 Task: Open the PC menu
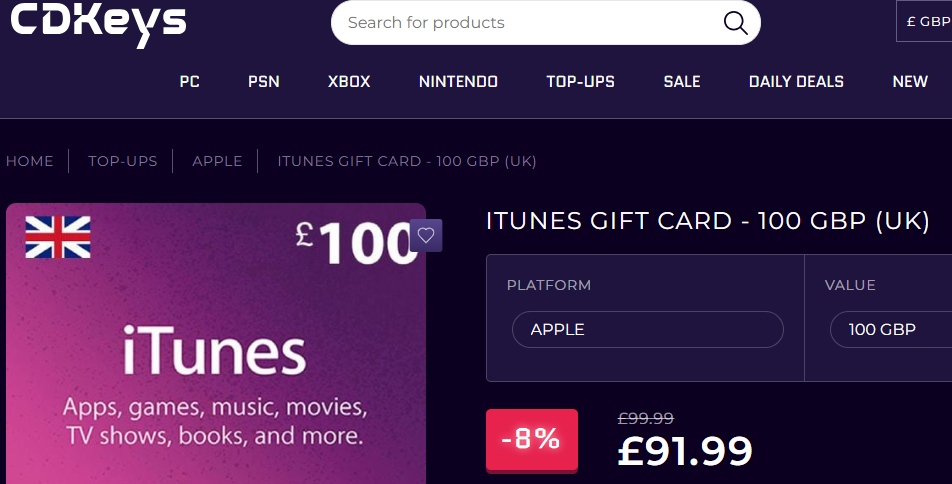point(190,82)
